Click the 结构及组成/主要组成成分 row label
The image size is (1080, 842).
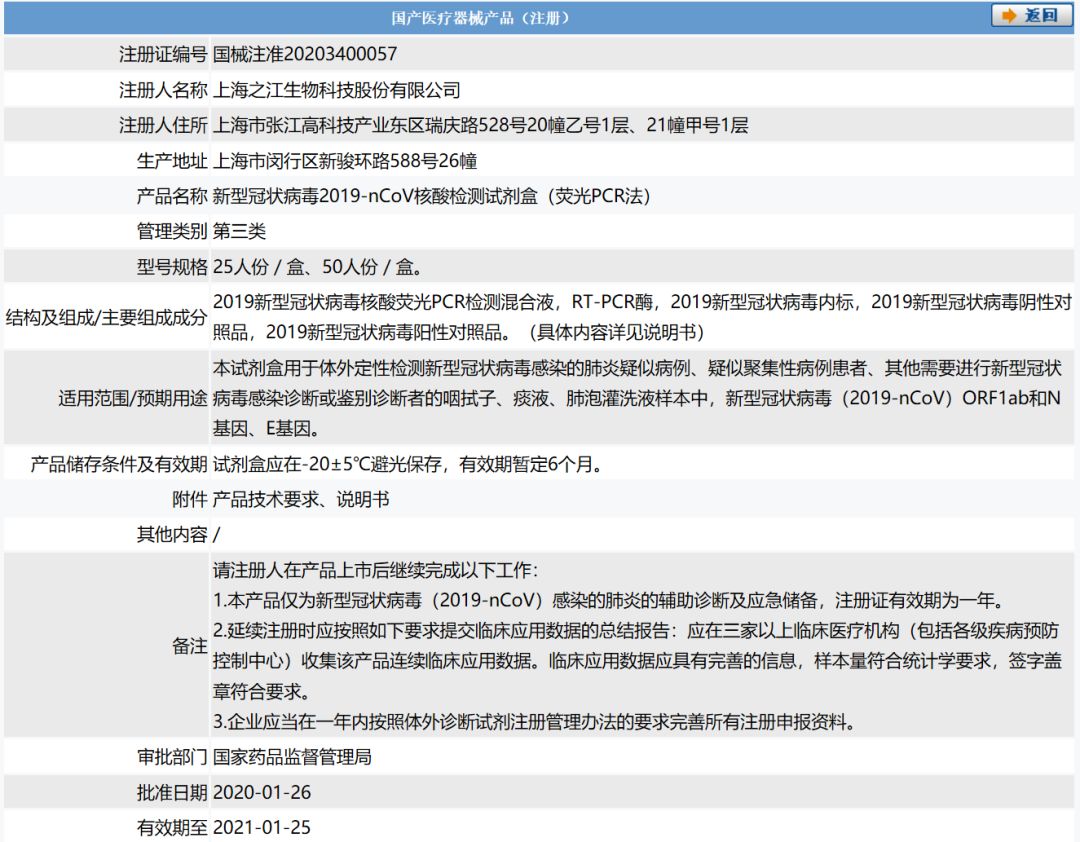pos(106,317)
